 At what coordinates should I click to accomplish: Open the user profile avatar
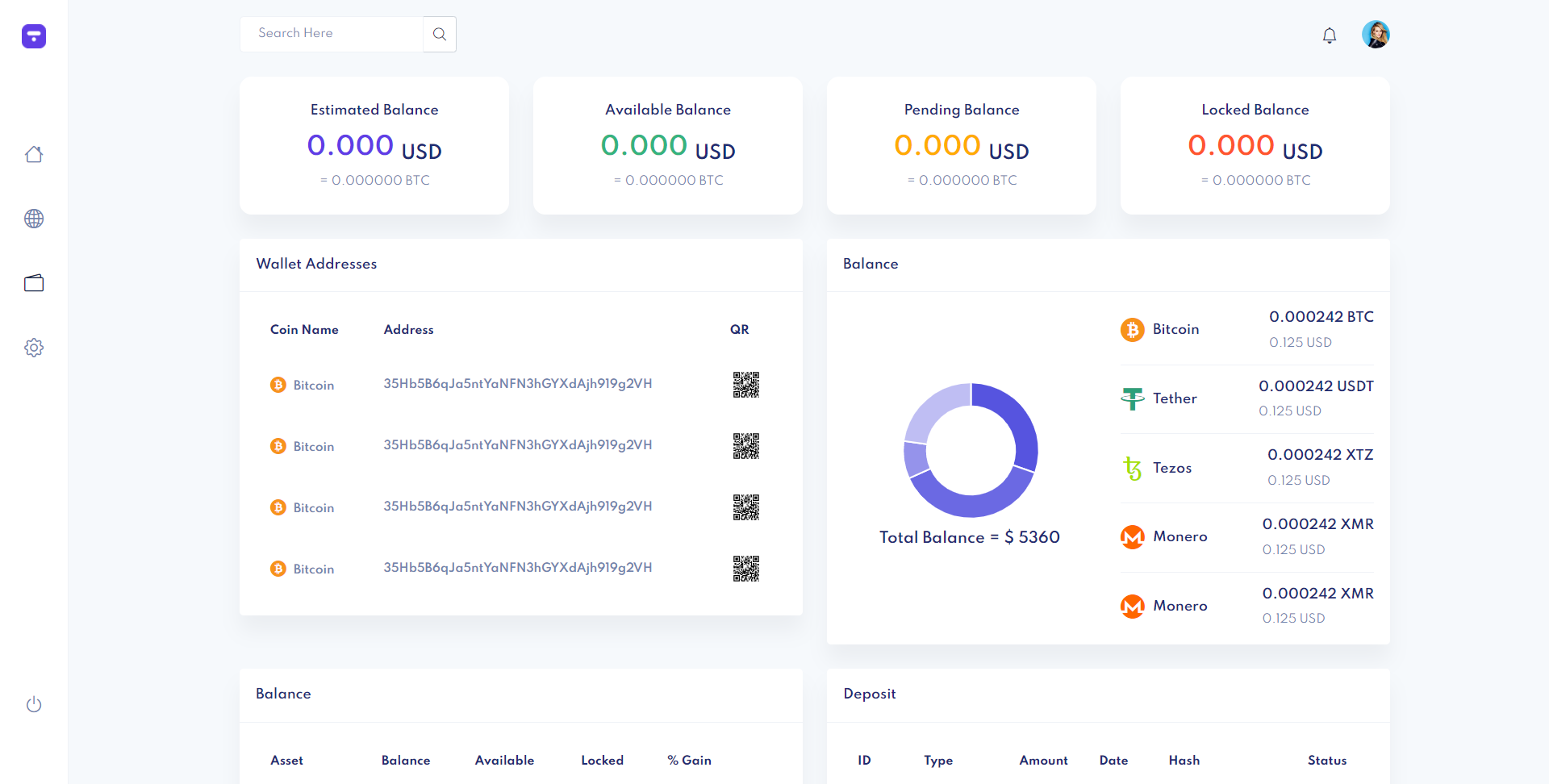(x=1376, y=35)
